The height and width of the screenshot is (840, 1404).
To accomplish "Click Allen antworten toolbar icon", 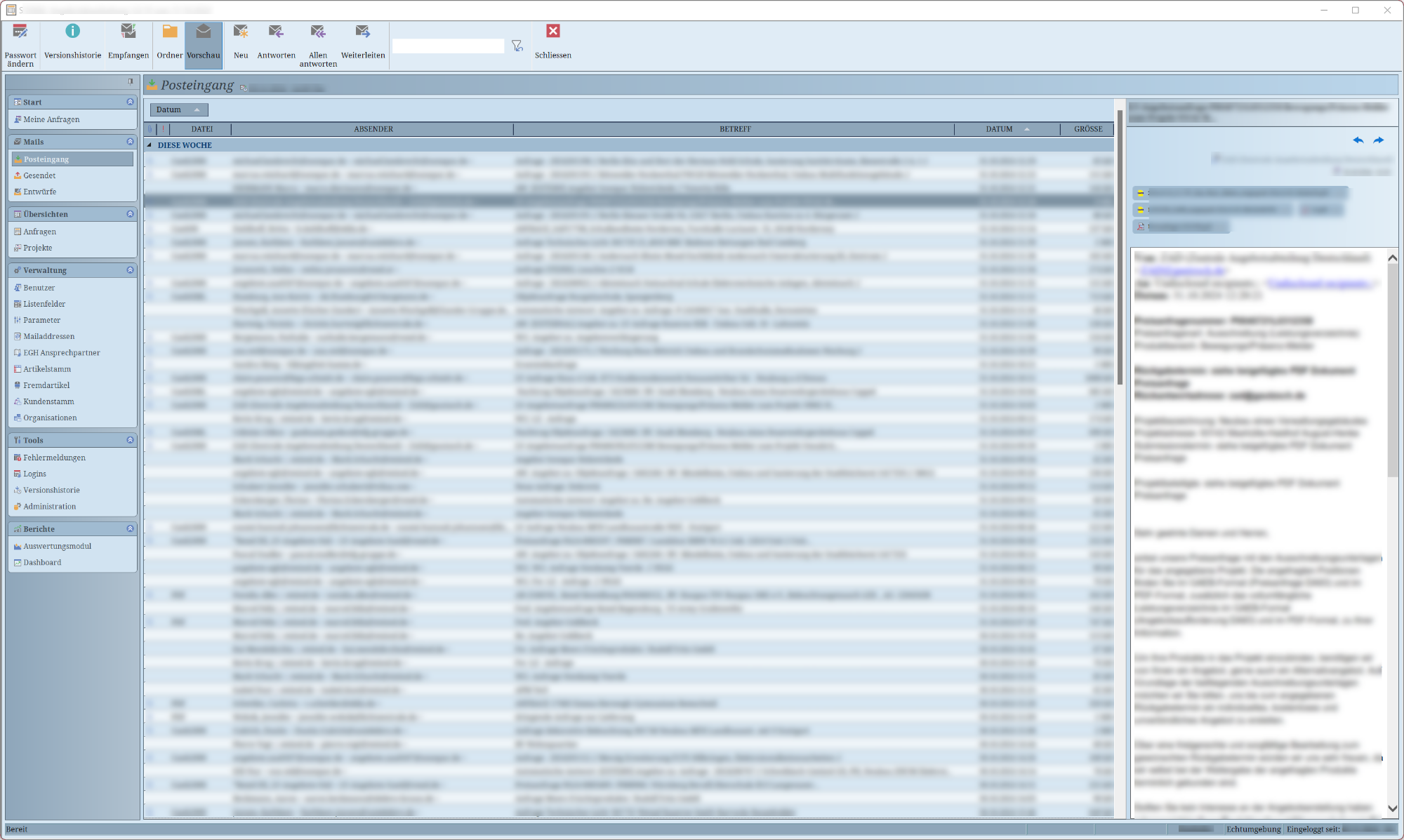I will [318, 32].
